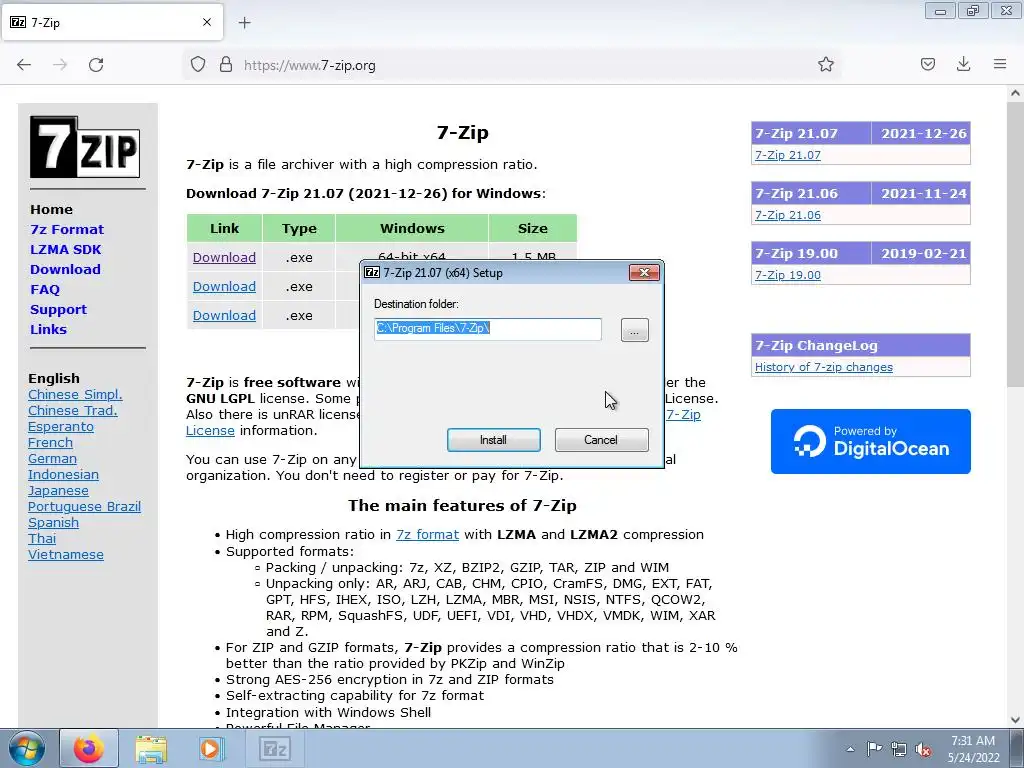Open the 7-Zip 21.07 news link
This screenshot has height=768, width=1024.
[788, 155]
